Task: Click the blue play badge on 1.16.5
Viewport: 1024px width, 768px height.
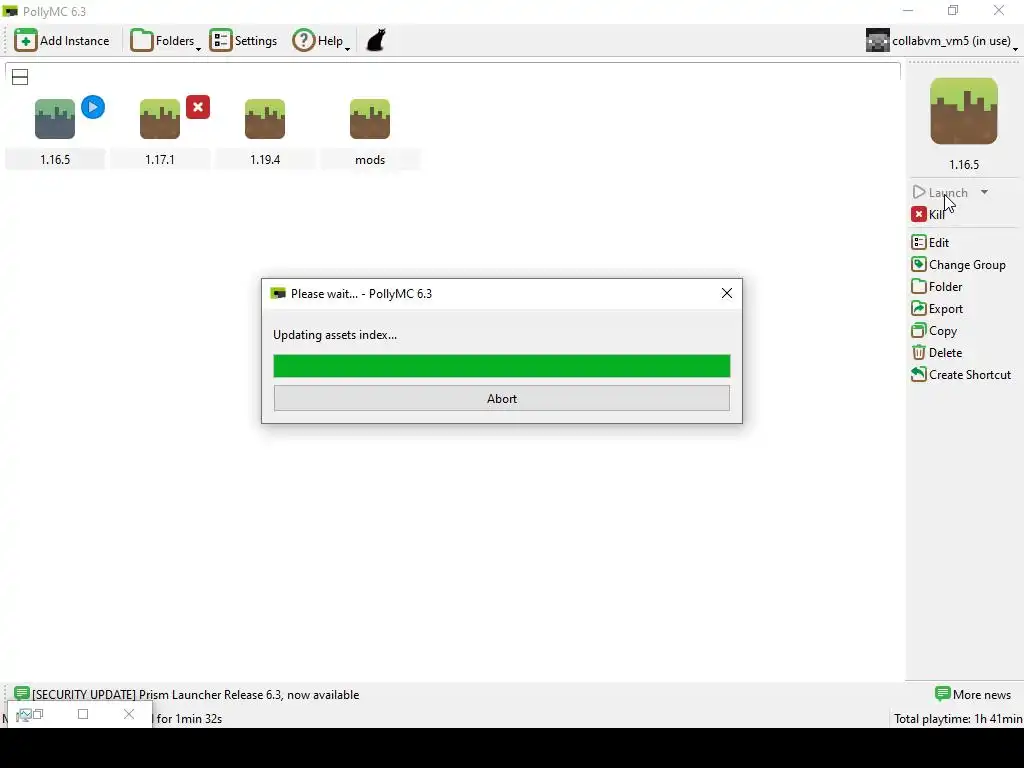Action: [x=93, y=107]
